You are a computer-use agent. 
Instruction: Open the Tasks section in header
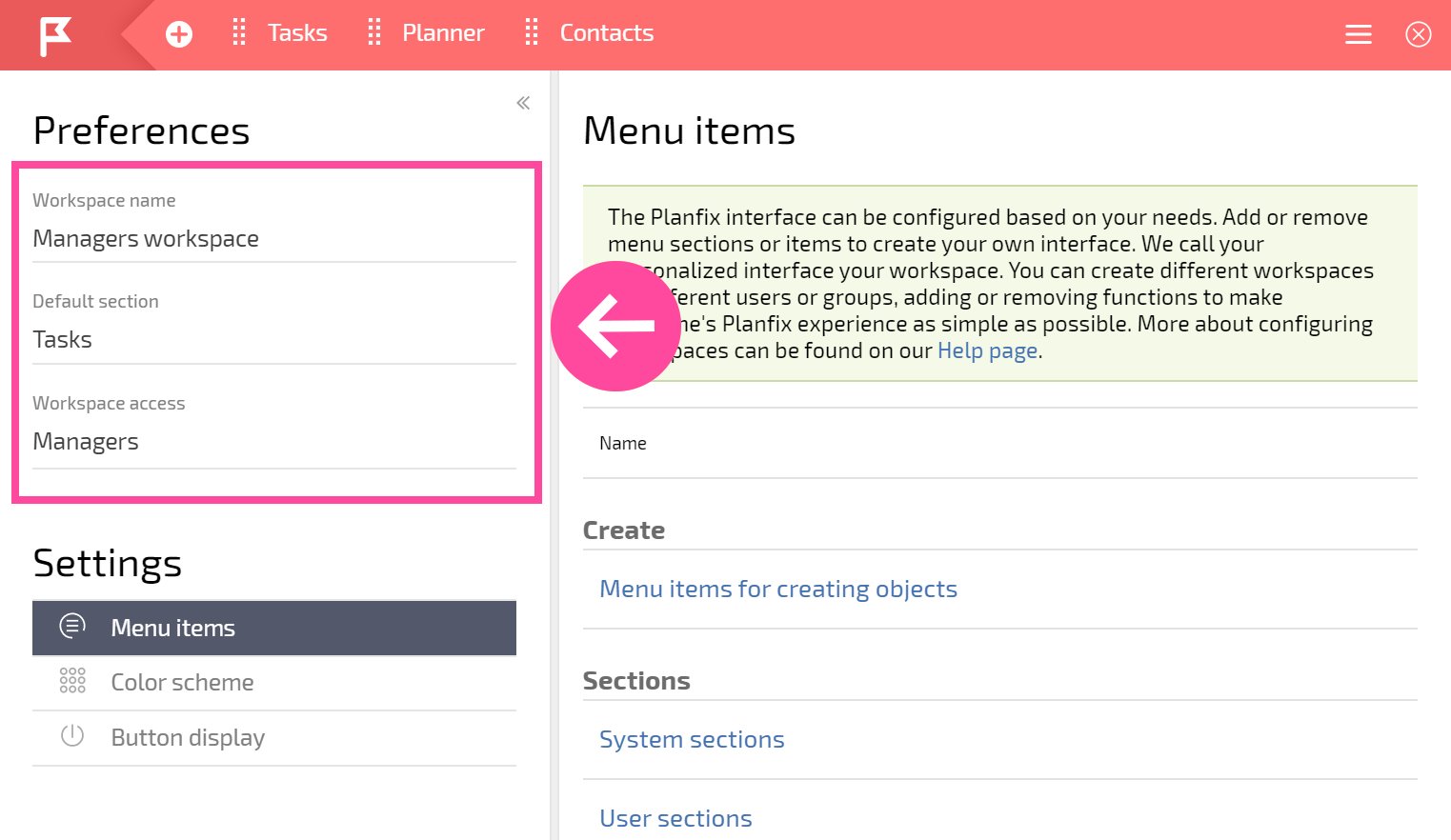[x=297, y=33]
